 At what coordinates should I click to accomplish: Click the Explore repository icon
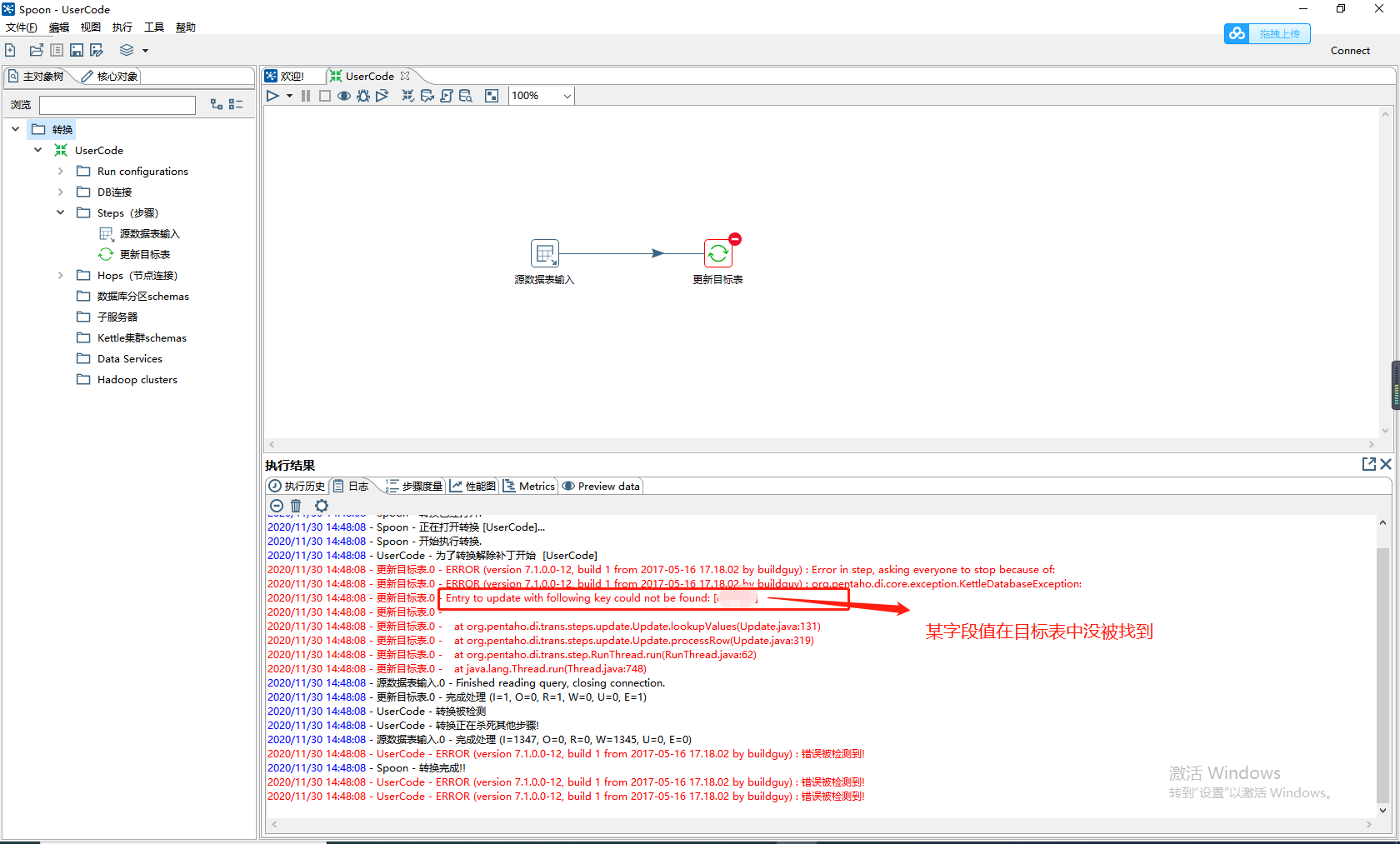tap(57, 50)
